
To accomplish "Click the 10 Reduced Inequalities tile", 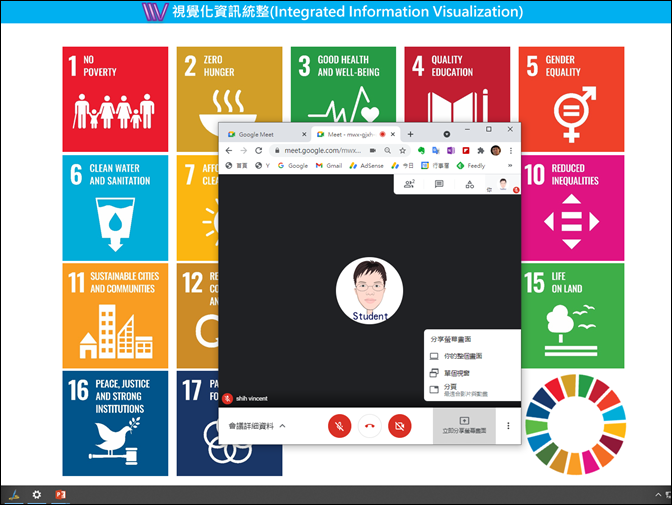I will point(573,208).
